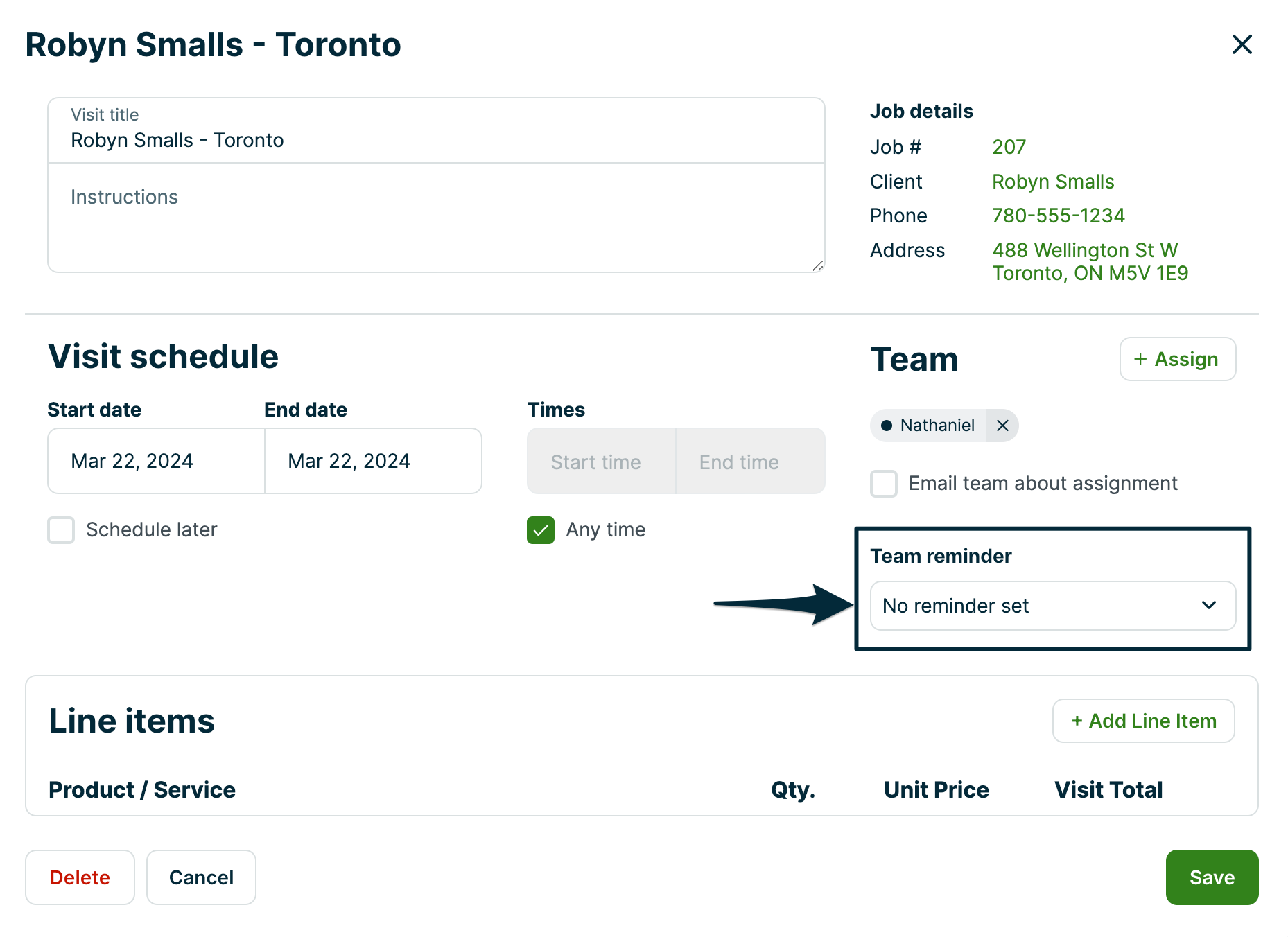This screenshot has height=937, width=1288.
Task: Cancel the visit edits
Action: 200,877
